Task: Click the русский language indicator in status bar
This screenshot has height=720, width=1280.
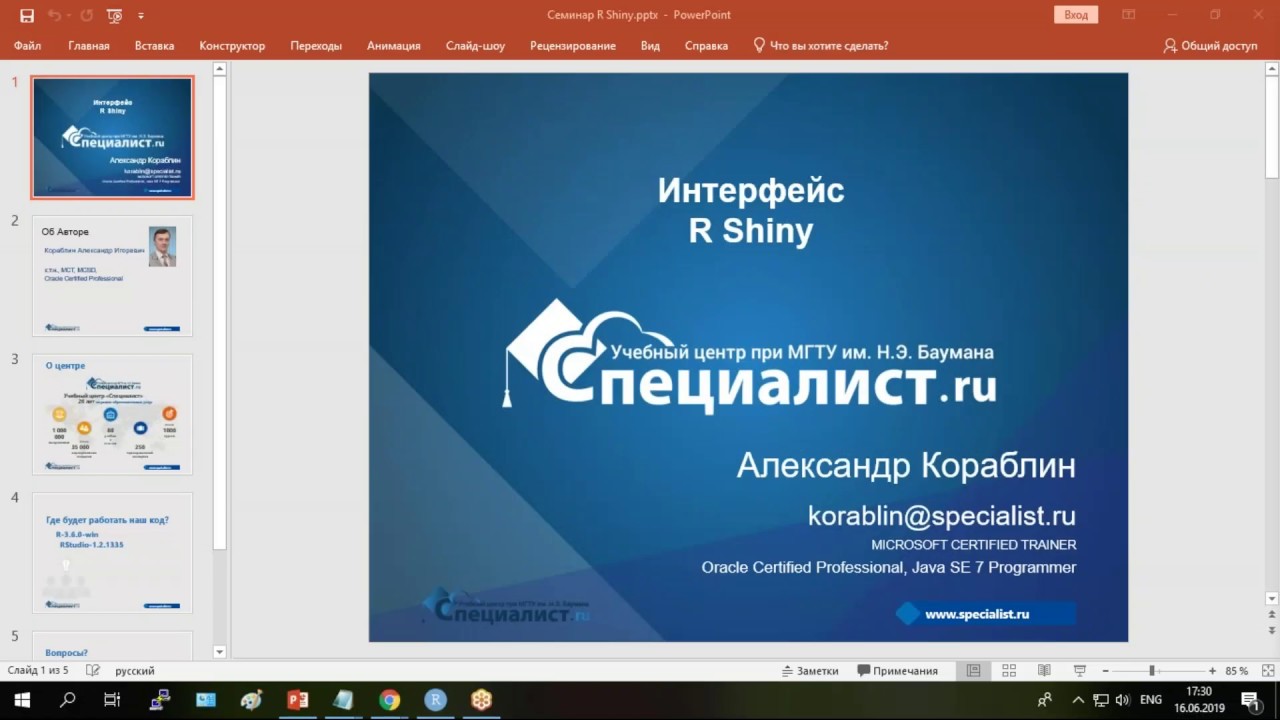Action: (135, 671)
